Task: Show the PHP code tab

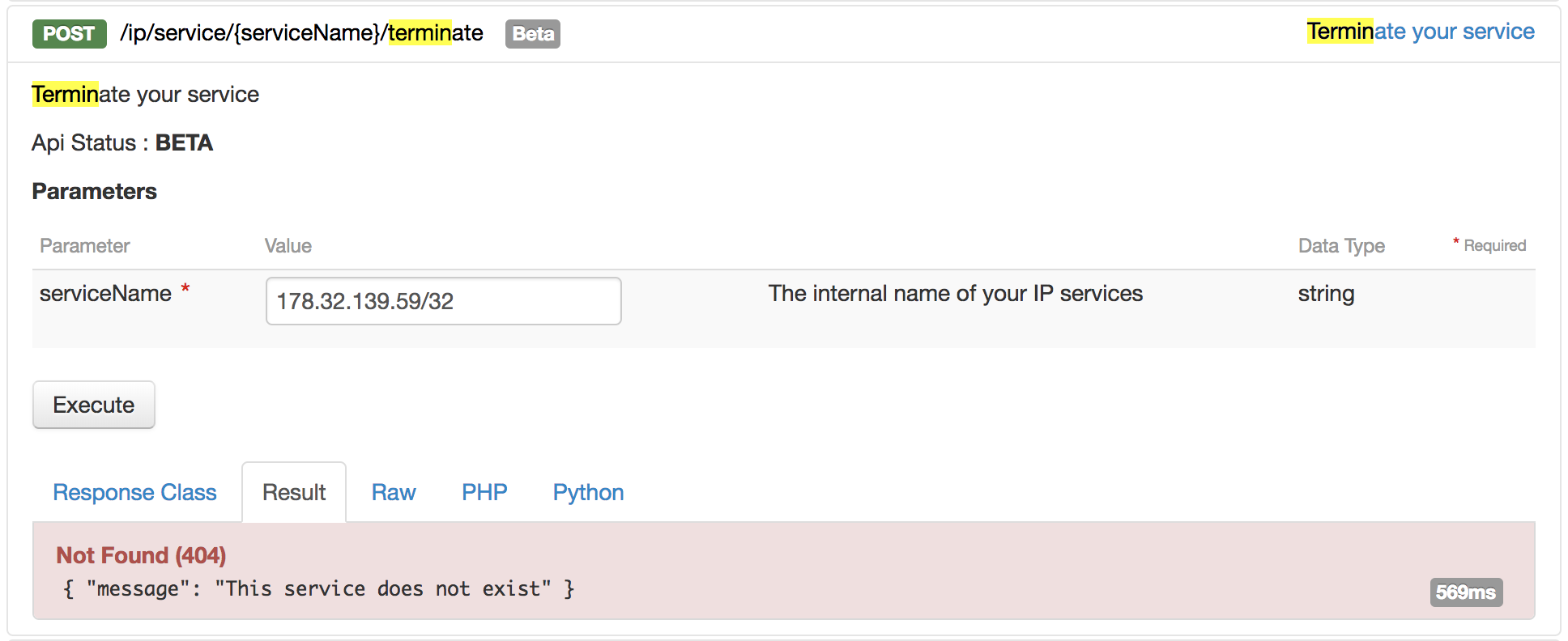Action: [484, 492]
